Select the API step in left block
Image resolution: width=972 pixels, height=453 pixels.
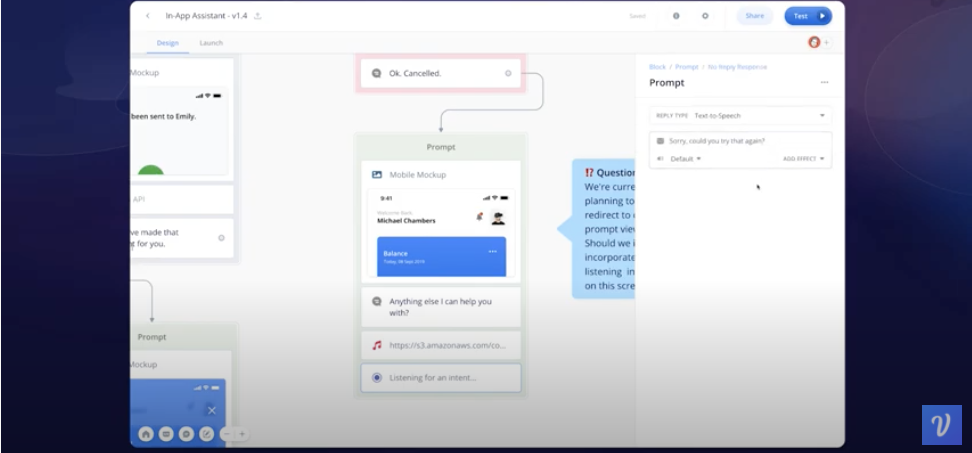click(182, 200)
